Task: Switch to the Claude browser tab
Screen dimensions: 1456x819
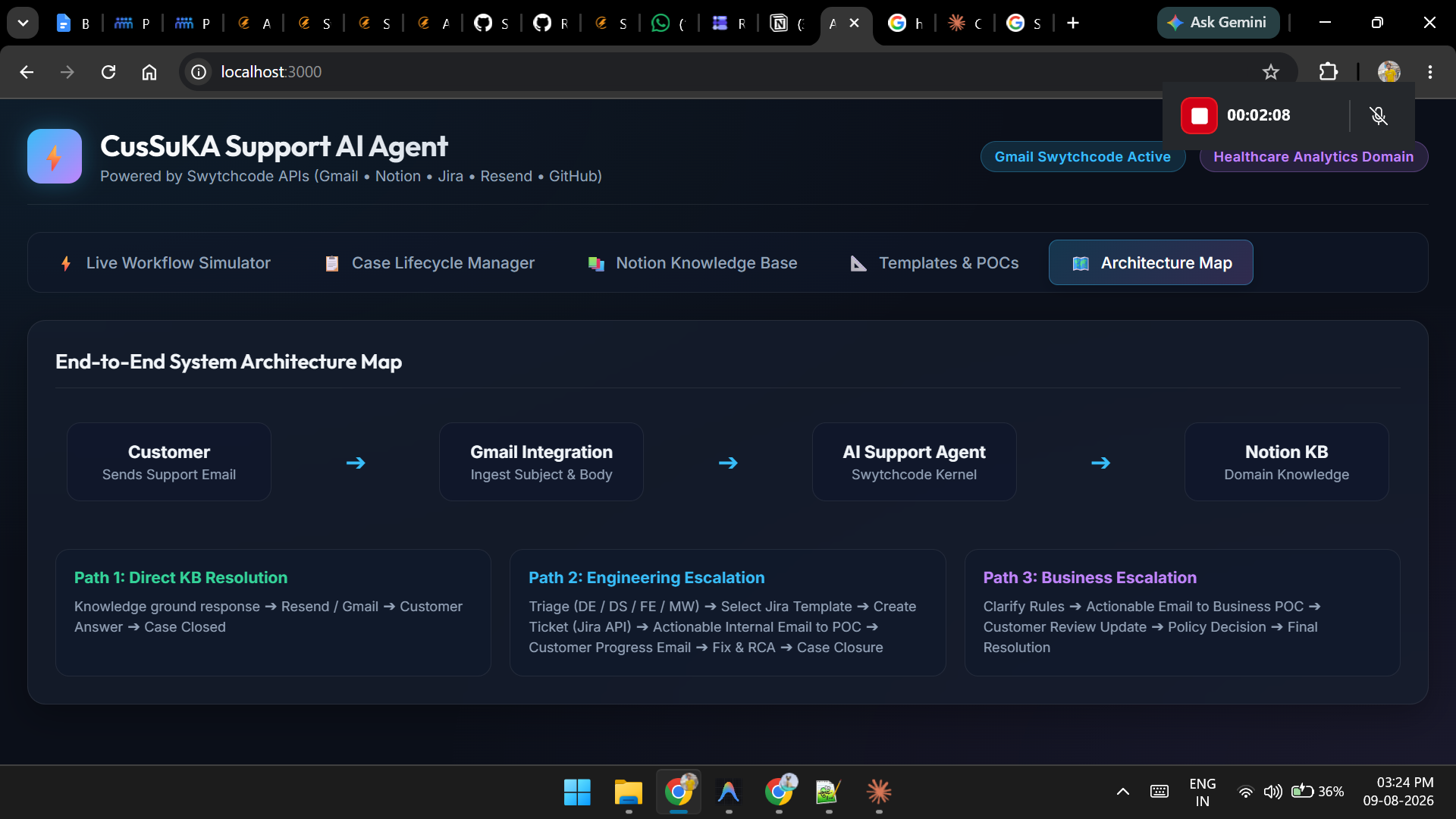Action: (965, 23)
